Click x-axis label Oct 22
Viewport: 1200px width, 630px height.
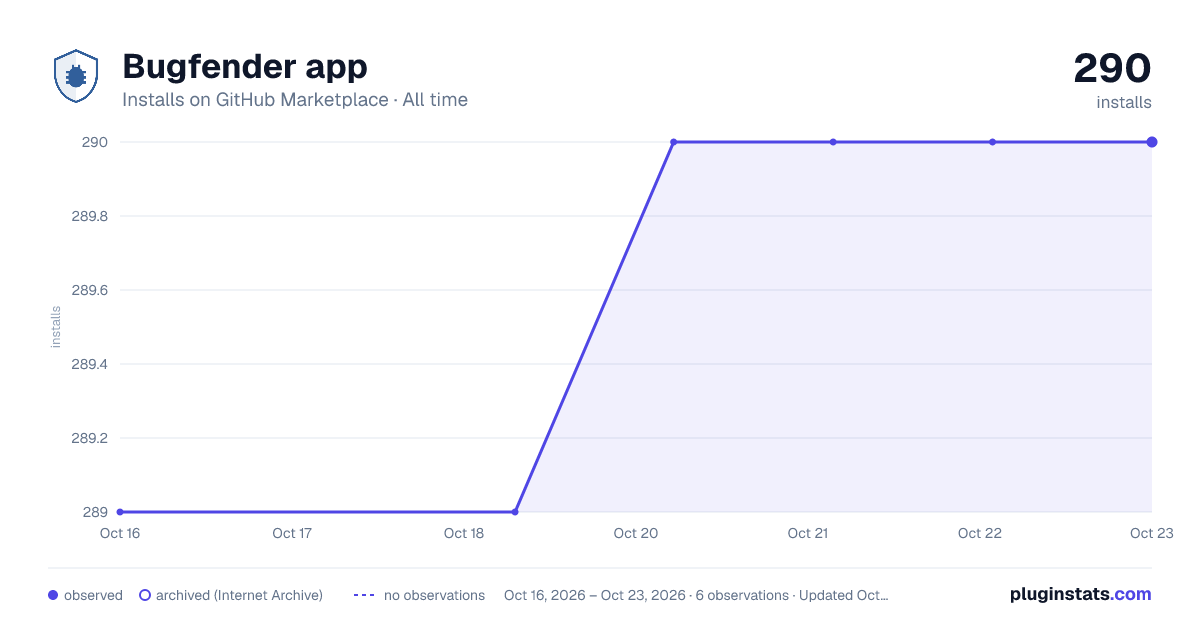click(980, 533)
